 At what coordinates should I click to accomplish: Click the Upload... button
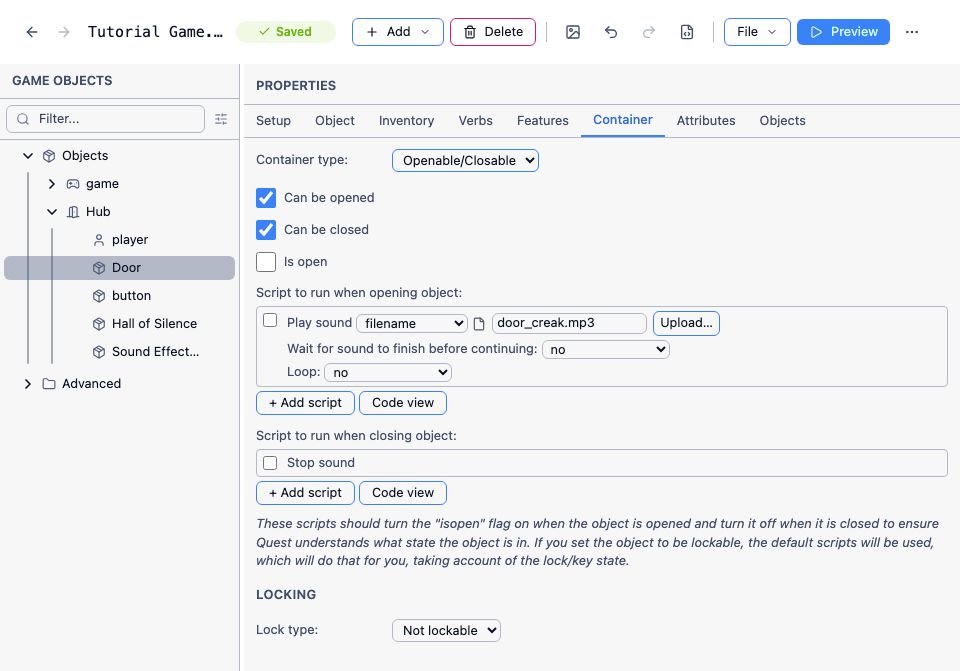click(686, 323)
